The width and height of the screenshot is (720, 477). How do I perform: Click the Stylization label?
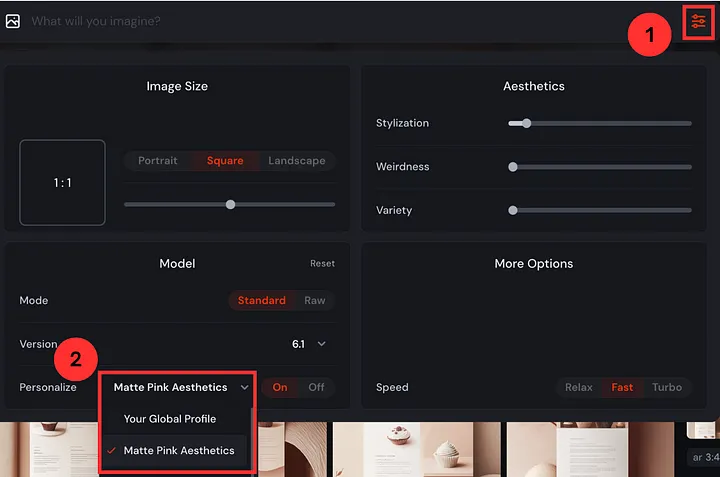[402, 123]
